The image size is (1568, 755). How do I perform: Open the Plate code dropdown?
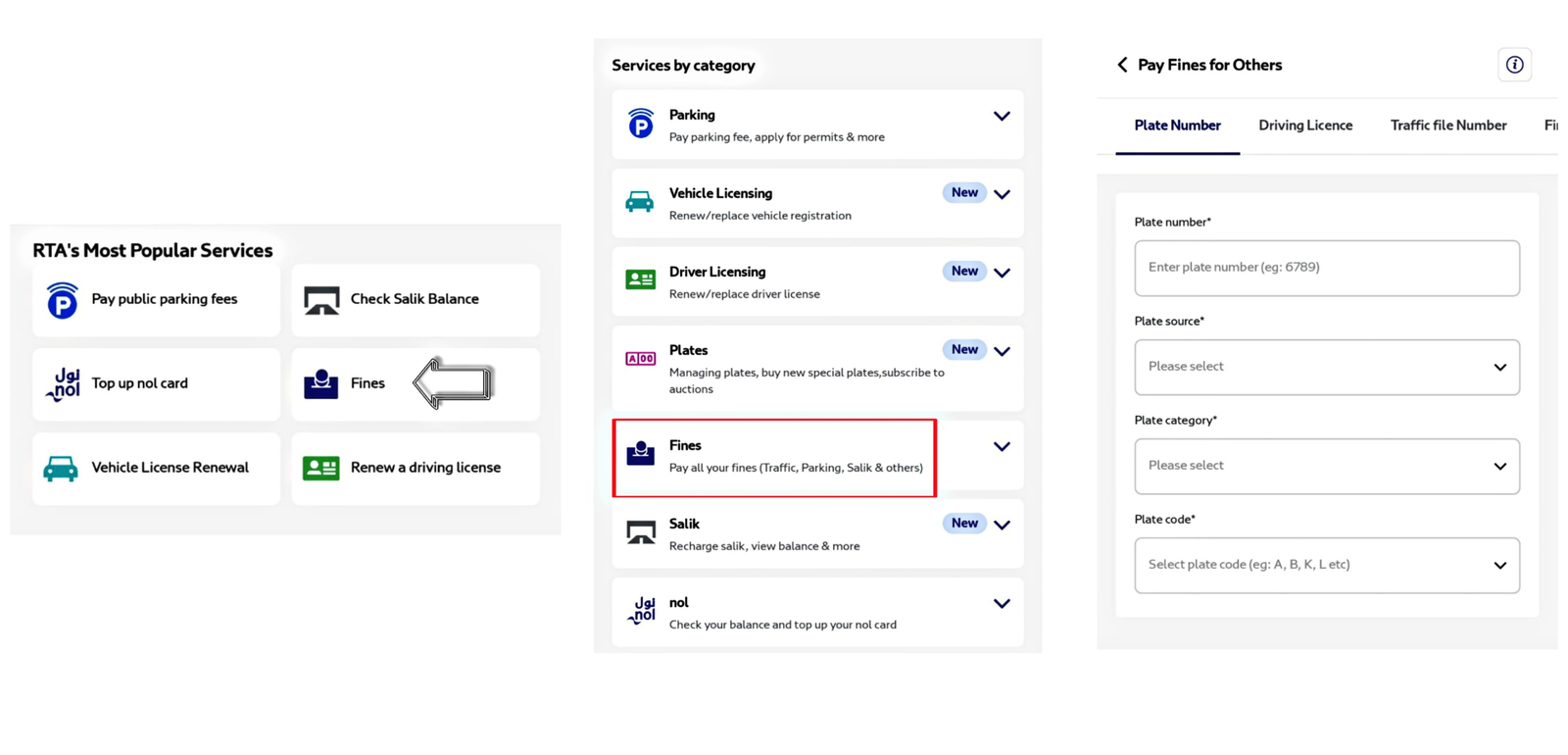pyautogui.click(x=1327, y=566)
